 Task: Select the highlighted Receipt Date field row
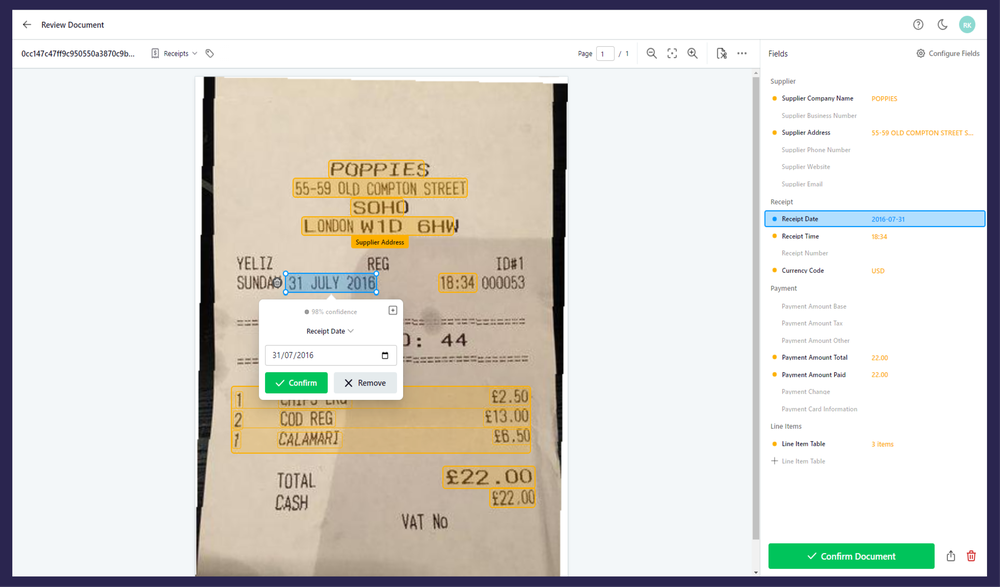(x=875, y=219)
